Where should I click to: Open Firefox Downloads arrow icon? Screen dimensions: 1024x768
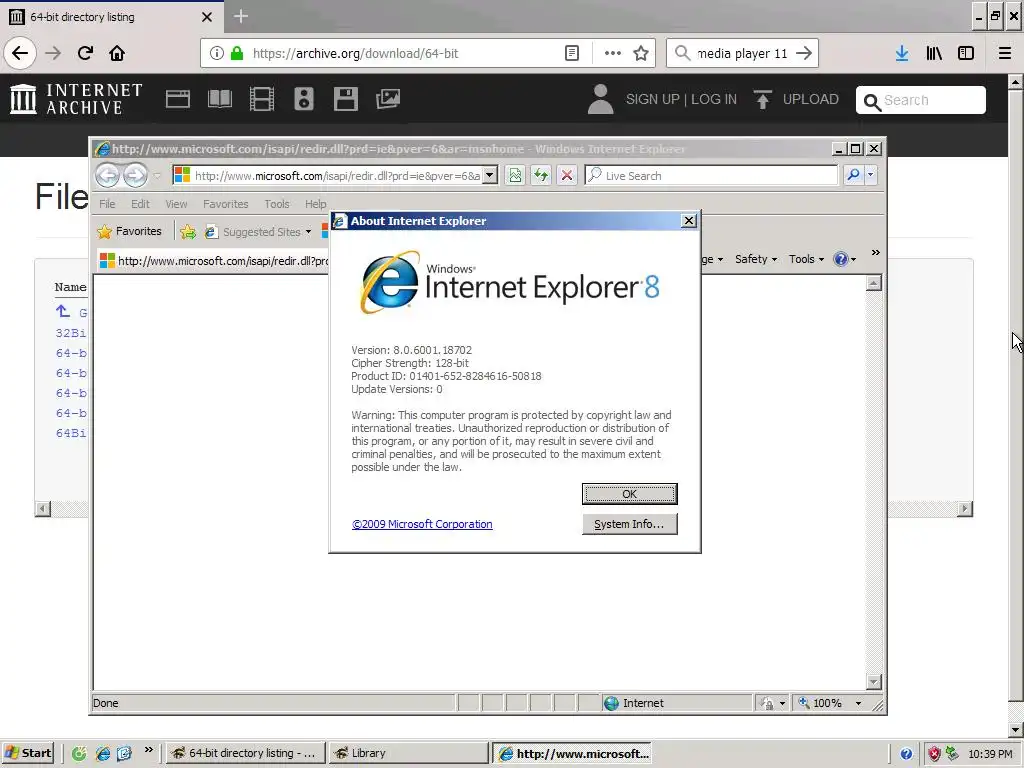coord(901,53)
